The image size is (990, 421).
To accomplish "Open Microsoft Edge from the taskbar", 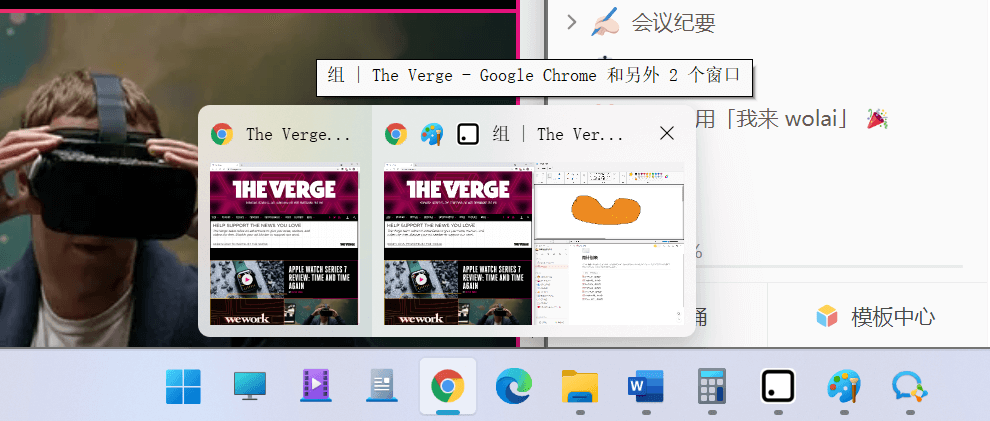I will [513, 386].
